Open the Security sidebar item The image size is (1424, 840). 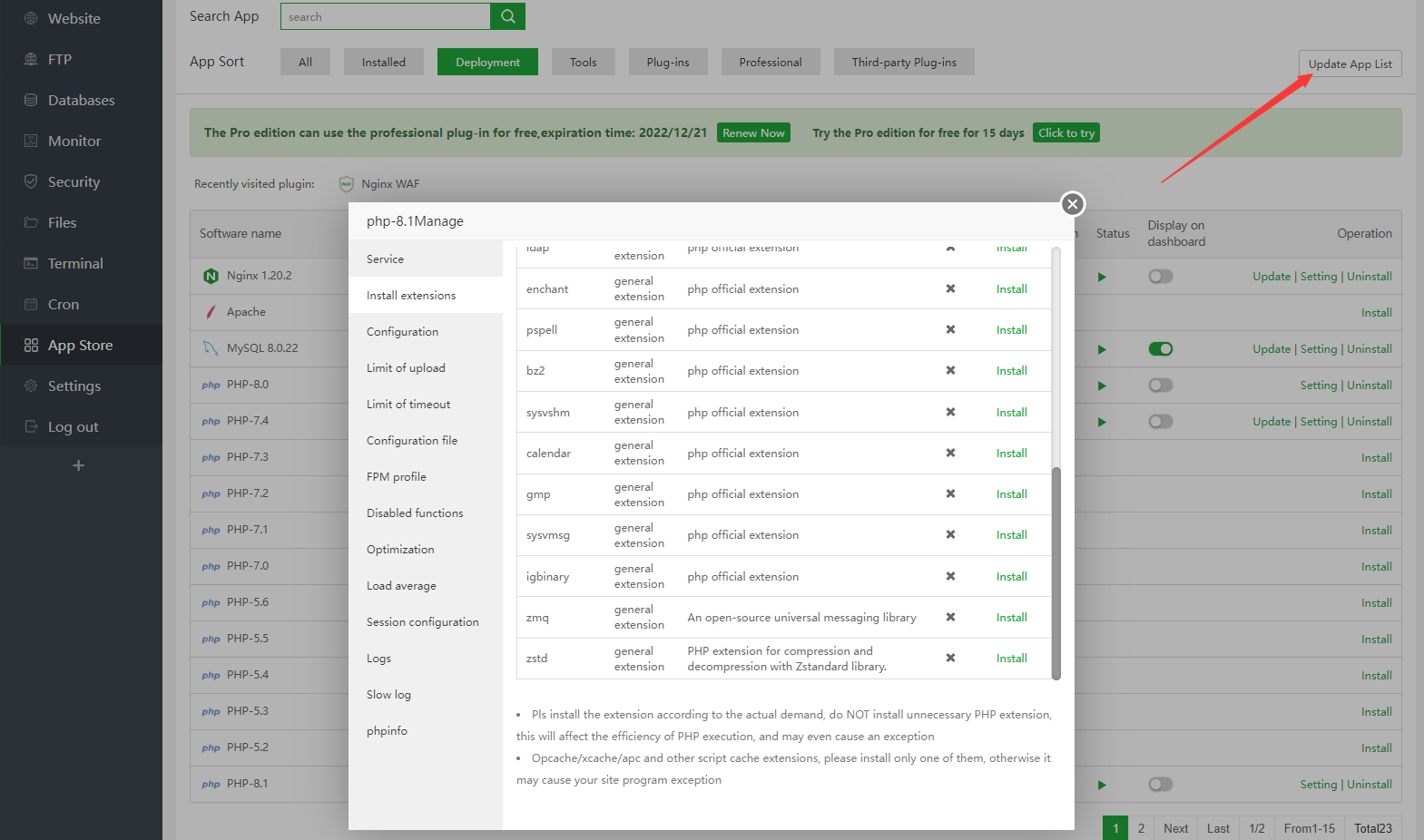(74, 181)
